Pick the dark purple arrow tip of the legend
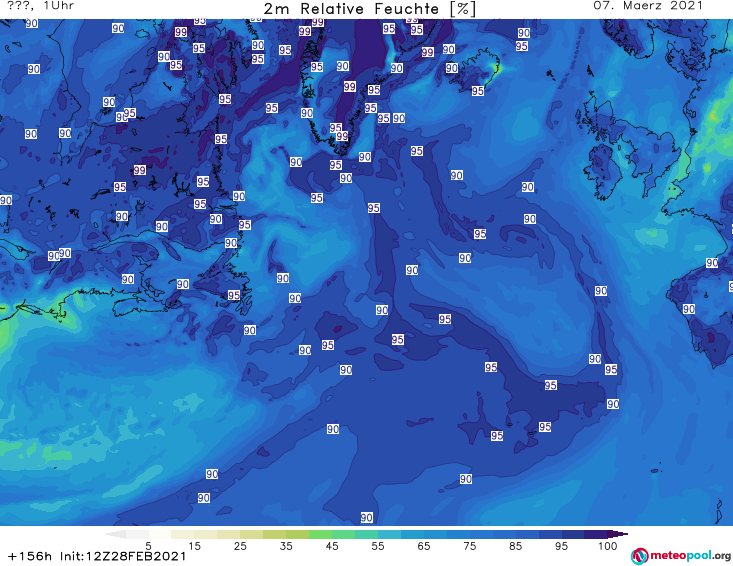This screenshot has height=566, width=733. tap(618, 534)
